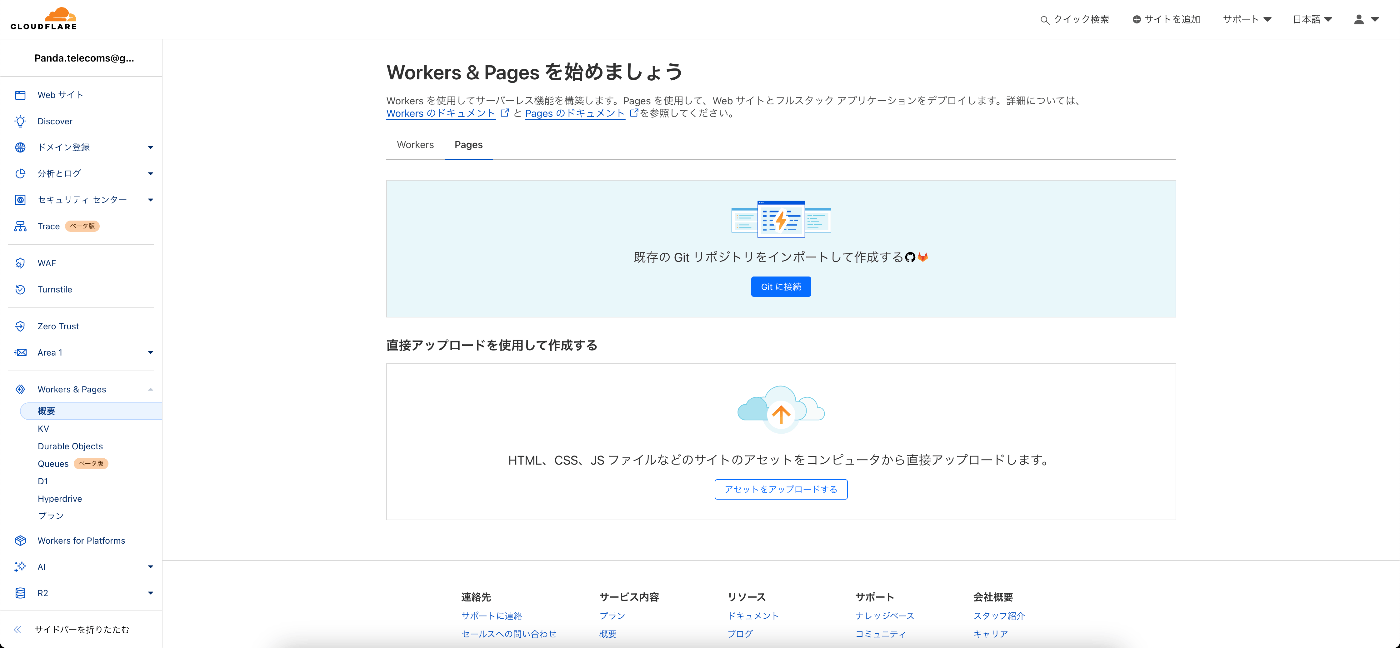The image size is (1400, 648).
Task: Click the external-link icon after Workers のドキュメント
Action: (x=503, y=114)
